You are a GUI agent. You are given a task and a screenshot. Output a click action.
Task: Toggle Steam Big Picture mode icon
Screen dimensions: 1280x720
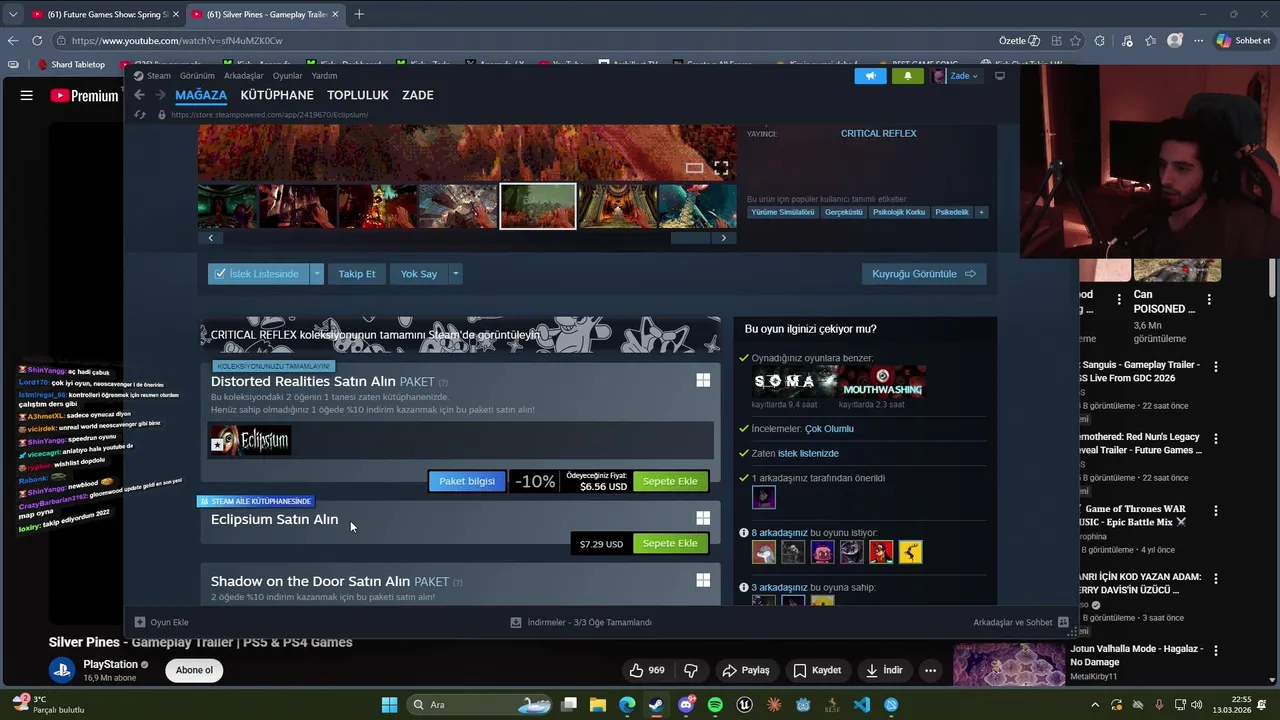(x=999, y=76)
